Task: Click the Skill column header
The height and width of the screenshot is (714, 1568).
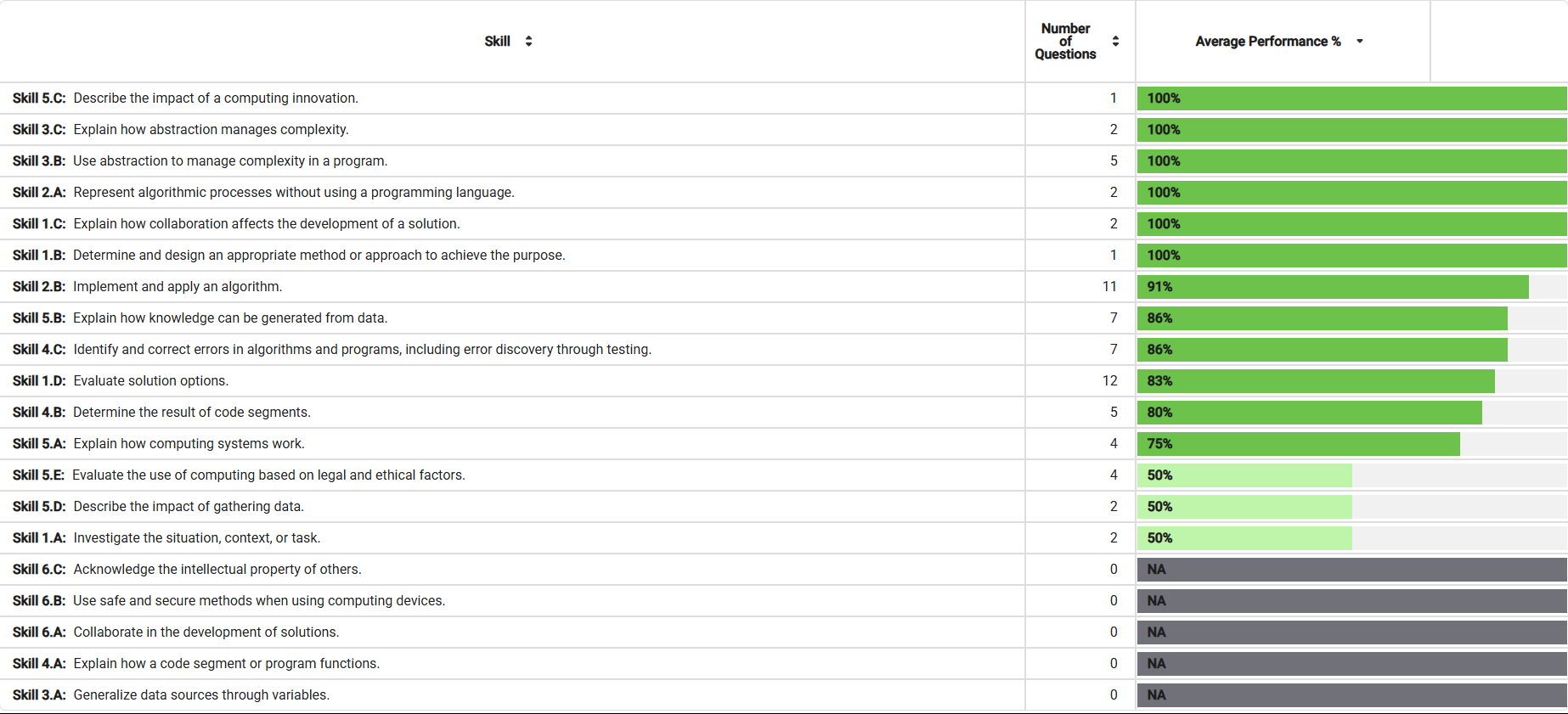Action: coord(497,42)
